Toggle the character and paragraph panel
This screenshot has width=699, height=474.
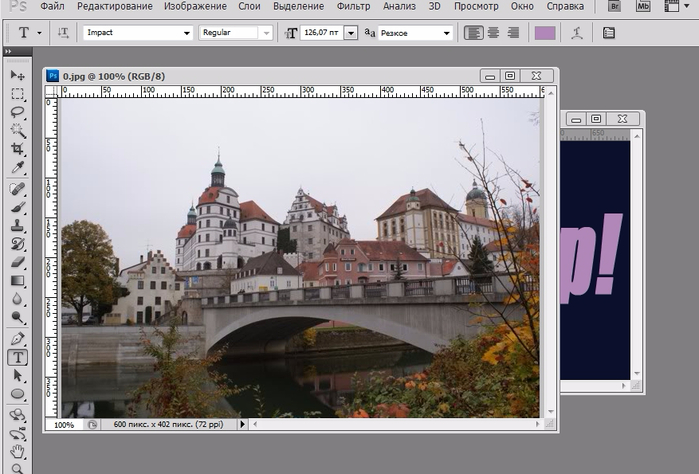click(x=609, y=33)
